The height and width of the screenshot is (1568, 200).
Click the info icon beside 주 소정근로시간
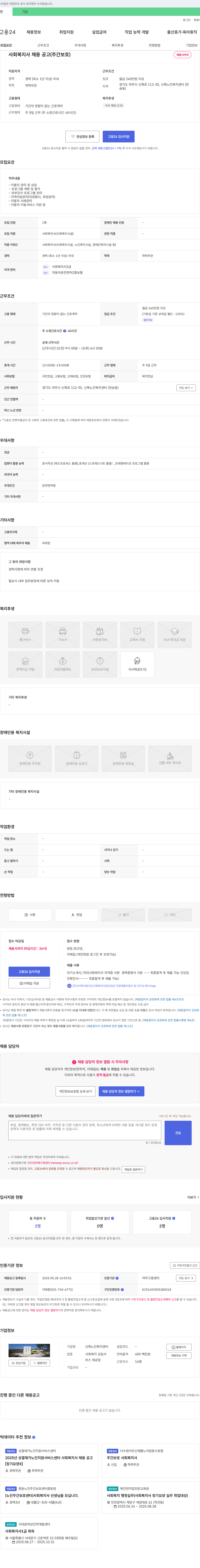tap(64, 331)
